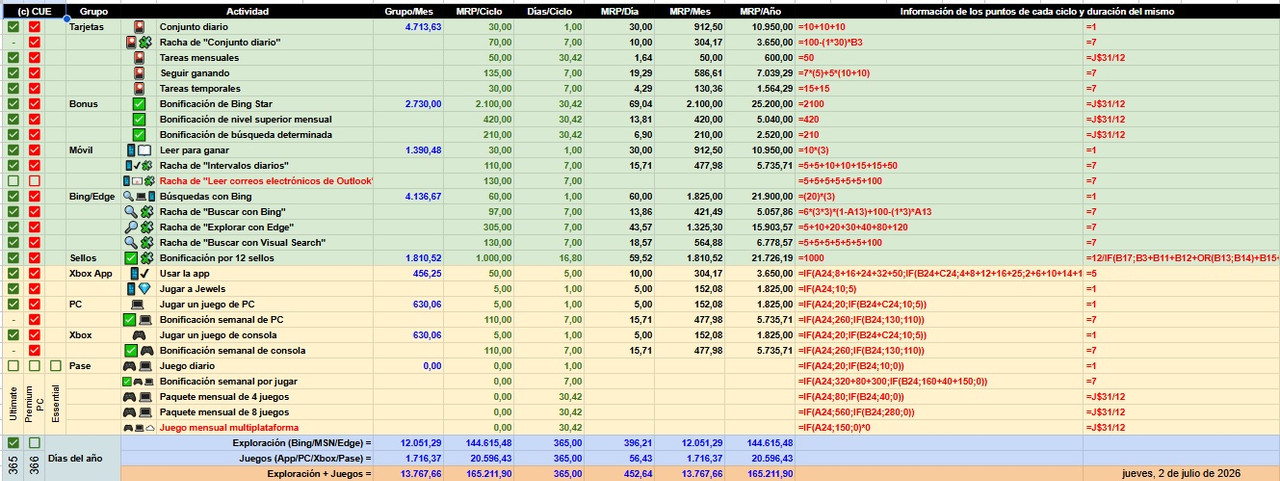Click the card icon beside "Conjunto diario"
Viewport: 1280px width, 481px height.
coord(139,27)
